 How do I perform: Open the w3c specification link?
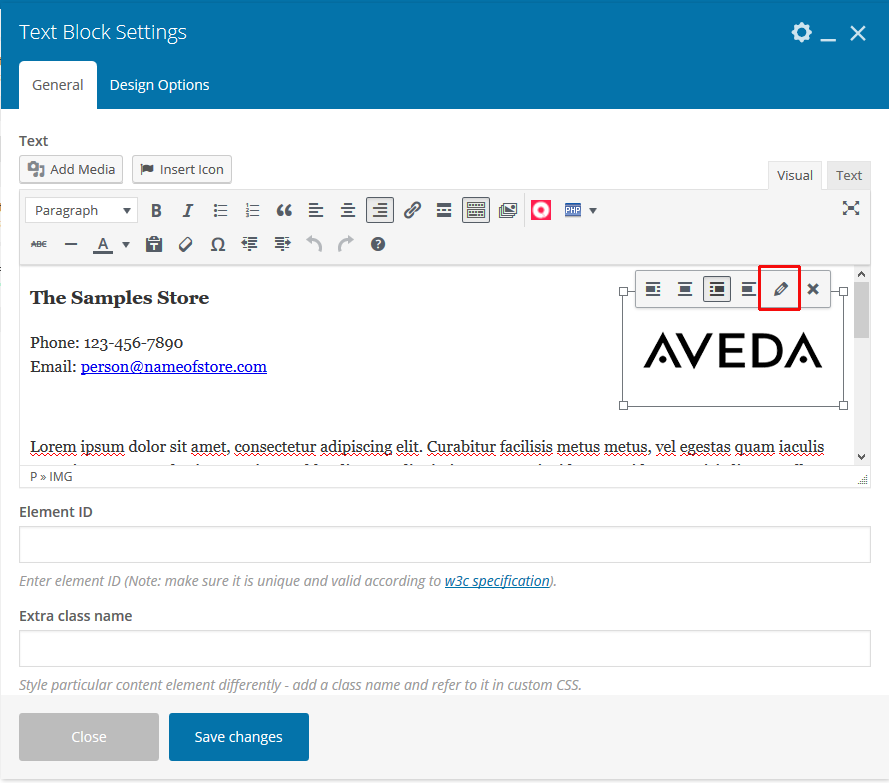[x=497, y=581]
